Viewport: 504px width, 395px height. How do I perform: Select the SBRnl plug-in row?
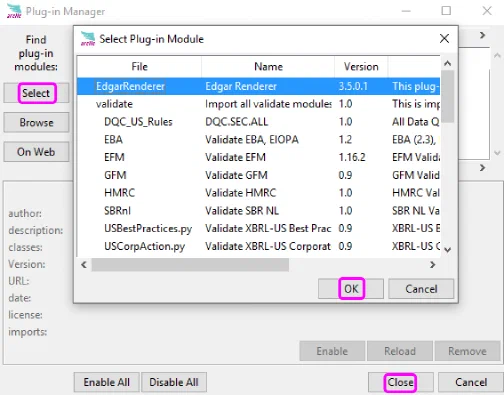[259, 211]
